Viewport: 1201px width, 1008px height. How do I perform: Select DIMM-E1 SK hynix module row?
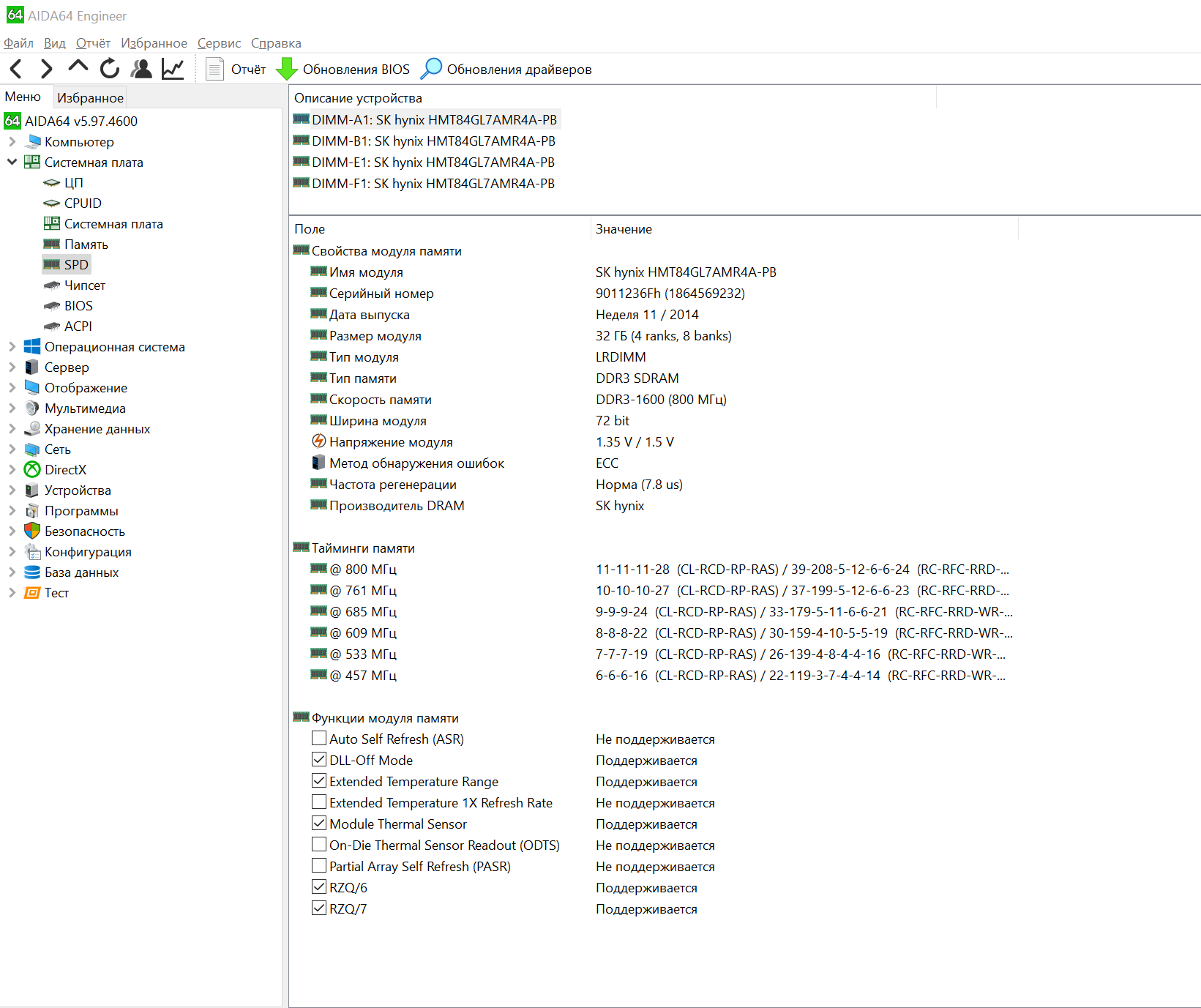pos(424,162)
